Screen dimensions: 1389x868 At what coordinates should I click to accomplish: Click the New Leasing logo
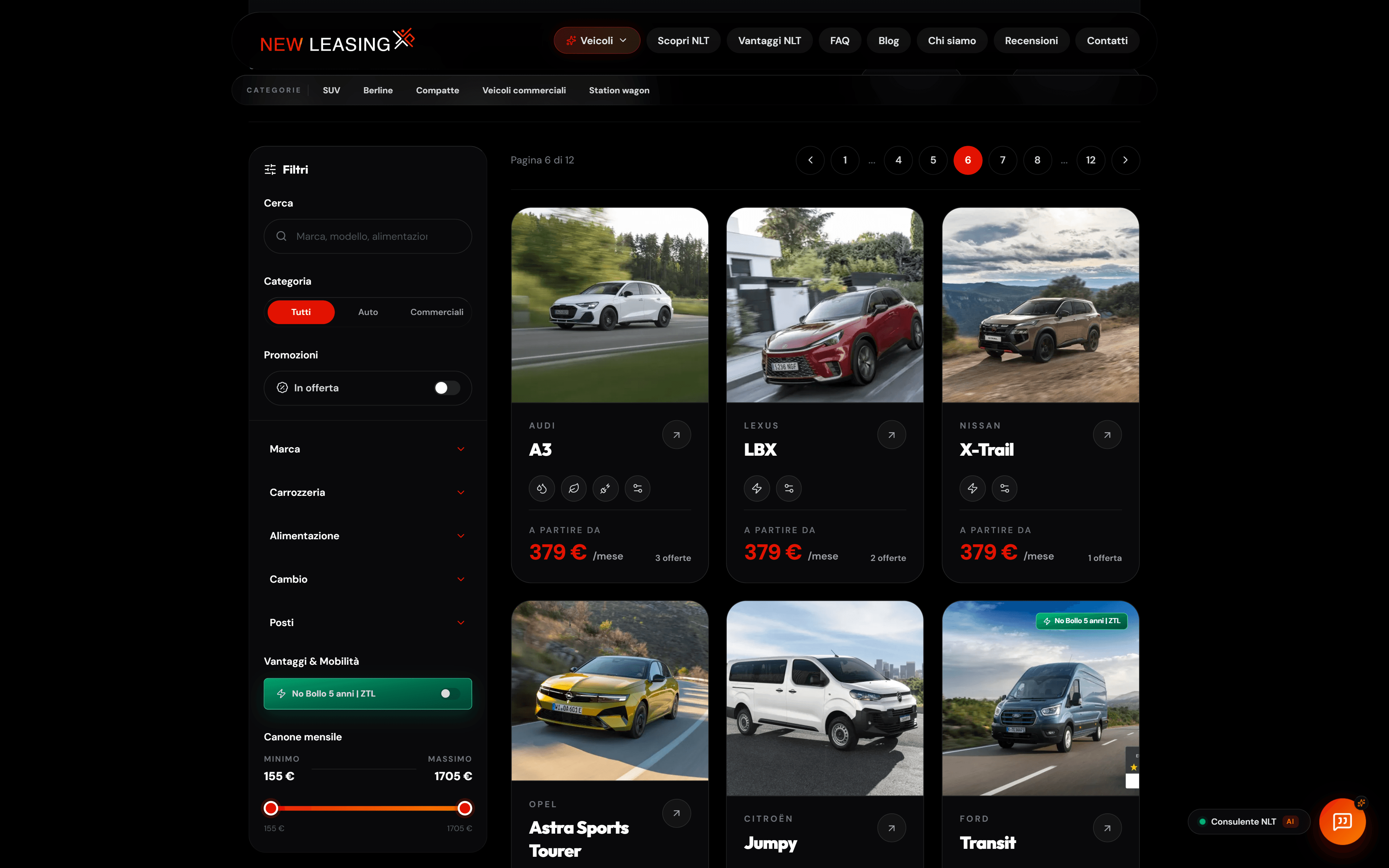(337, 41)
